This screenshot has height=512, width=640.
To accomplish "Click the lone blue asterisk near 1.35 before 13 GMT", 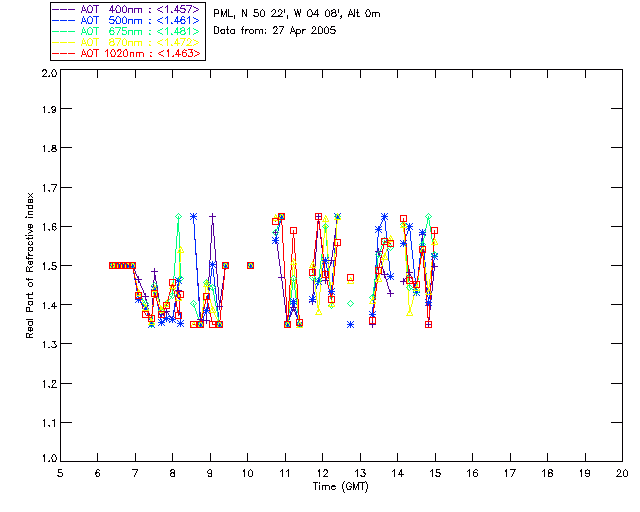I will 350,325.
